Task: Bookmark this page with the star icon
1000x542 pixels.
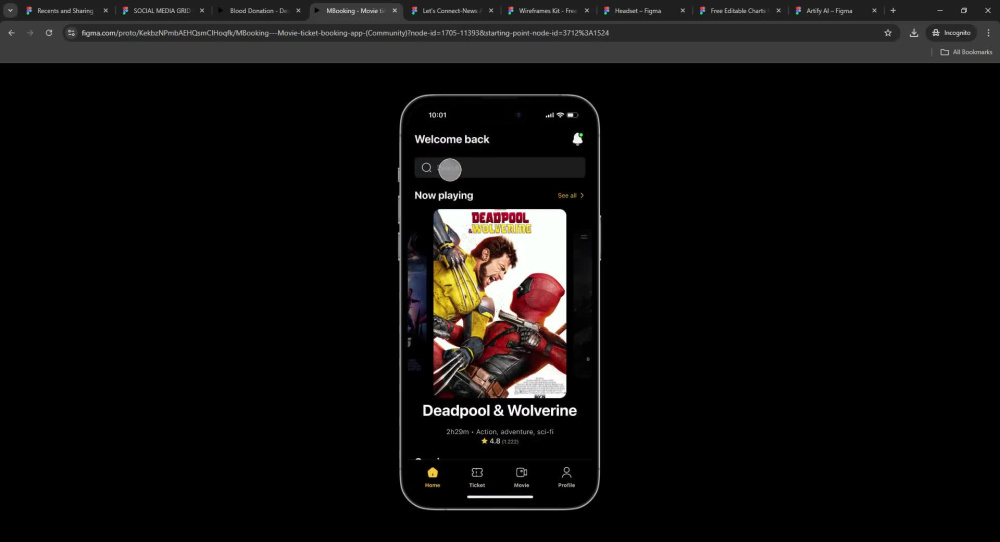Action: coord(888,33)
